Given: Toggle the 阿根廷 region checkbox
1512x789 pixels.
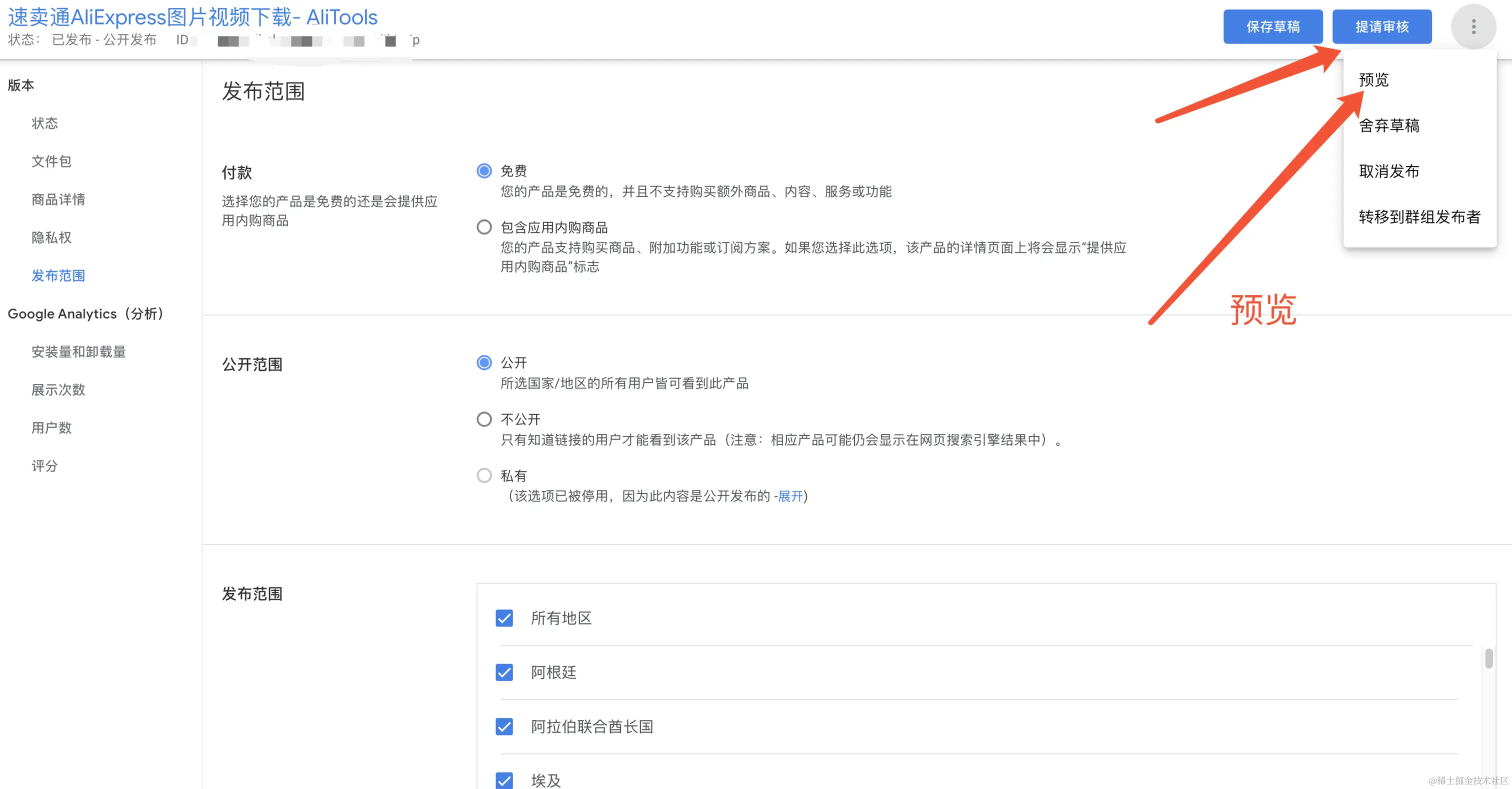Looking at the screenshot, I should pyautogui.click(x=504, y=672).
